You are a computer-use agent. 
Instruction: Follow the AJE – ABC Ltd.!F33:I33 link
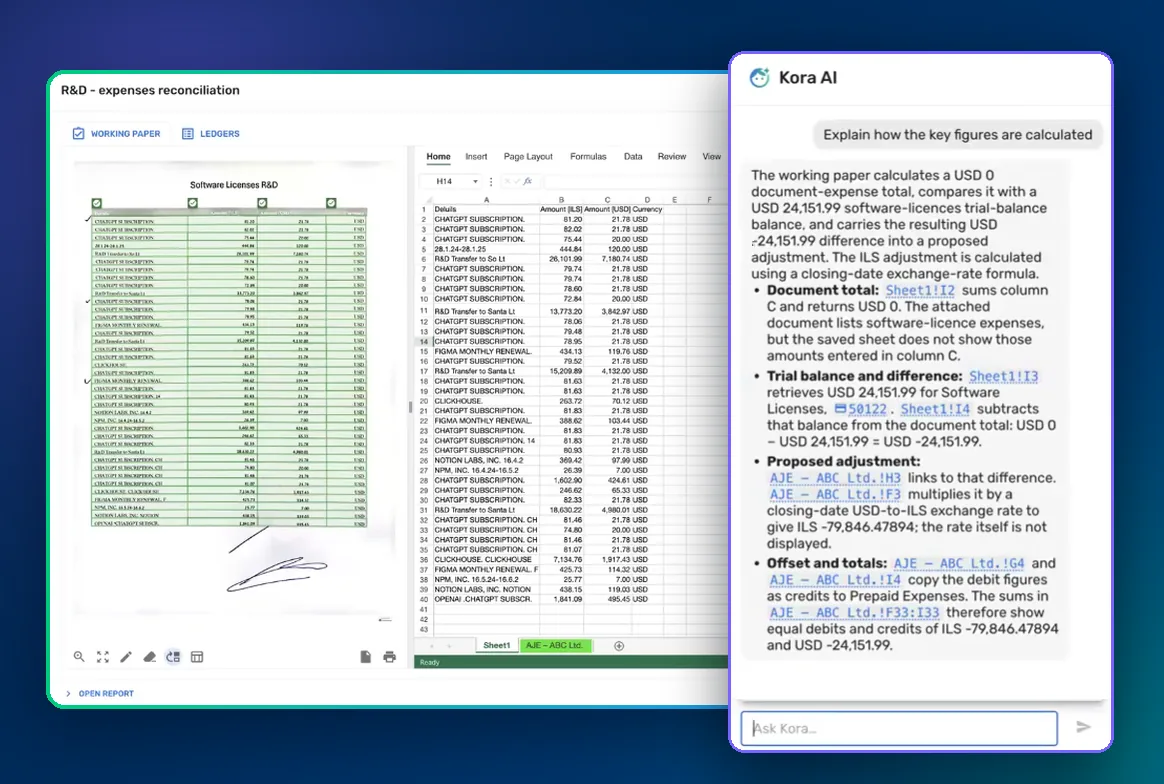point(854,612)
